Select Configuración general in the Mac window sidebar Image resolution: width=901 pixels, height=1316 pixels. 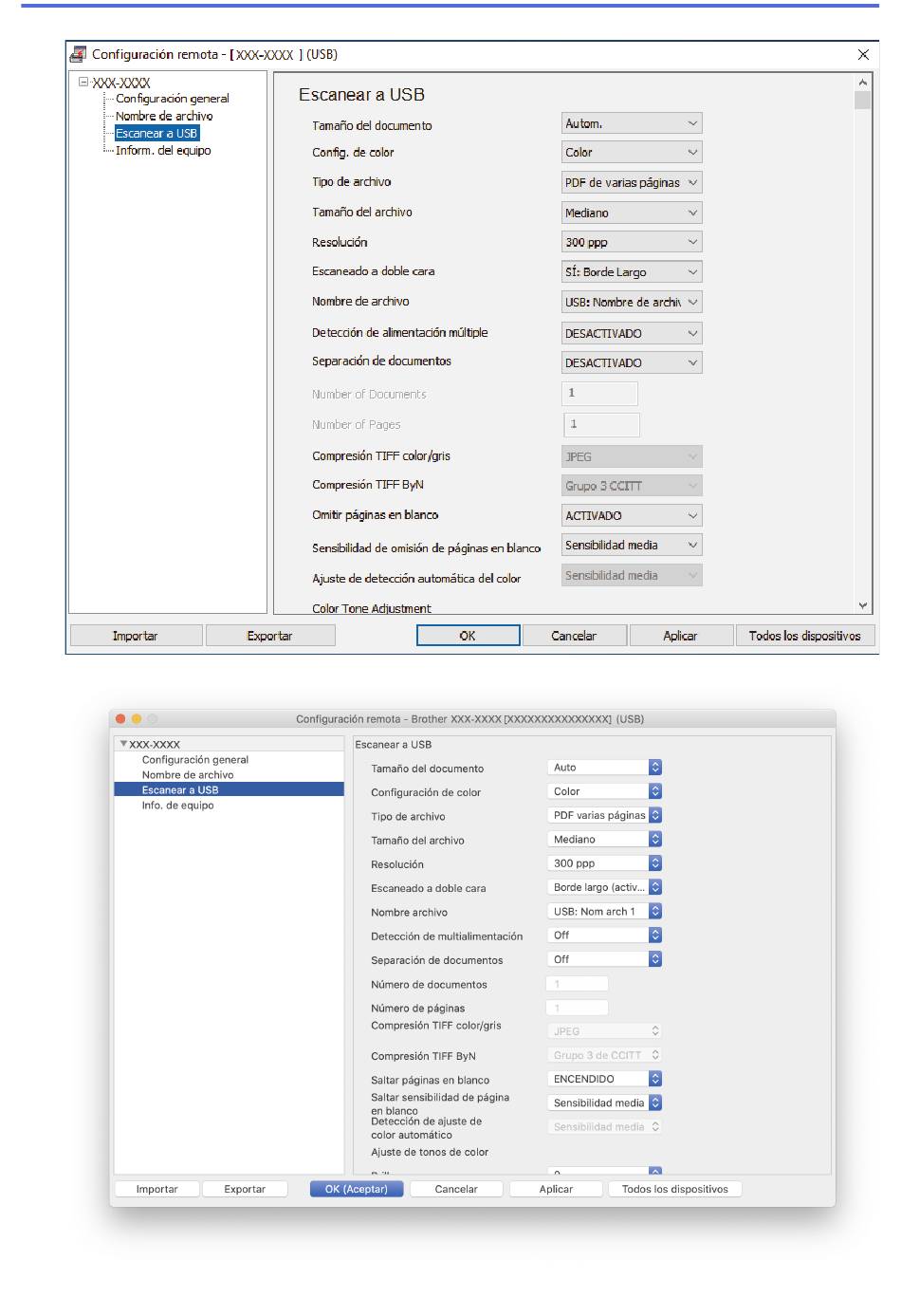click(x=195, y=760)
